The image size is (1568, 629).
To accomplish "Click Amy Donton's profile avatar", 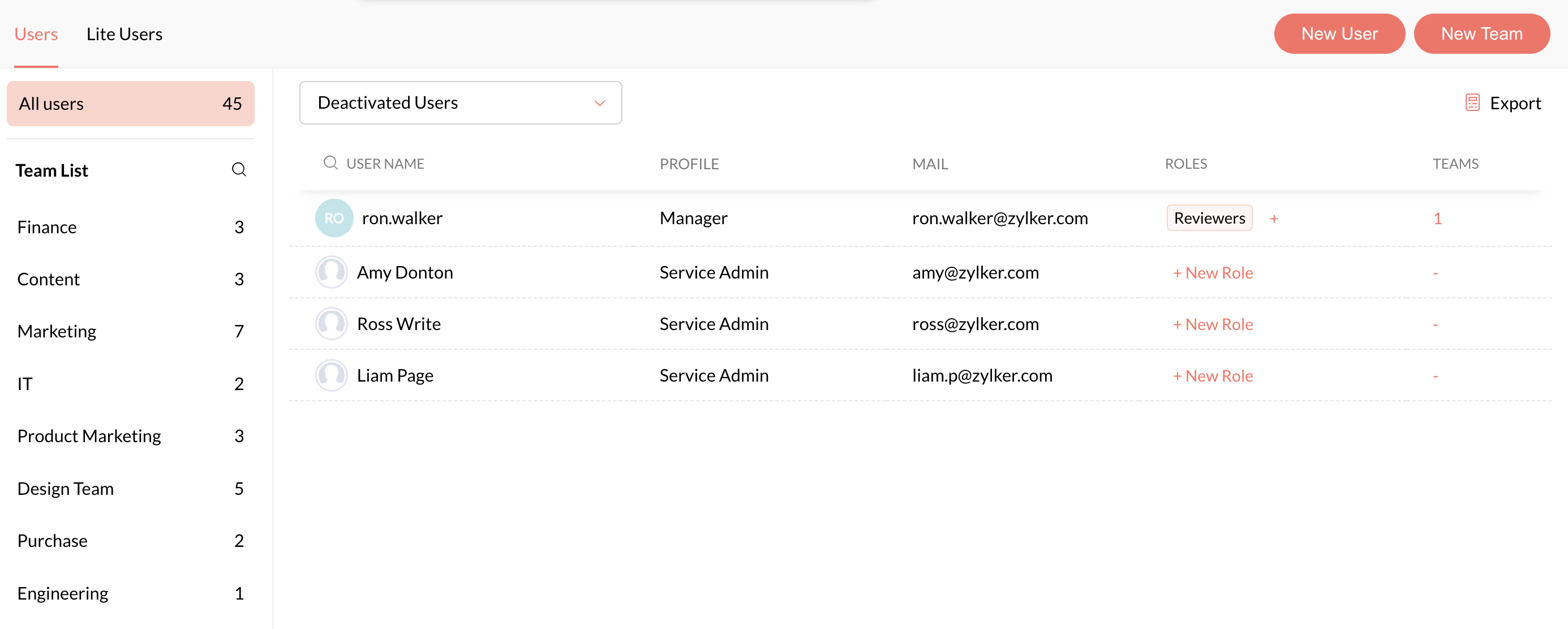I will pyautogui.click(x=331, y=272).
